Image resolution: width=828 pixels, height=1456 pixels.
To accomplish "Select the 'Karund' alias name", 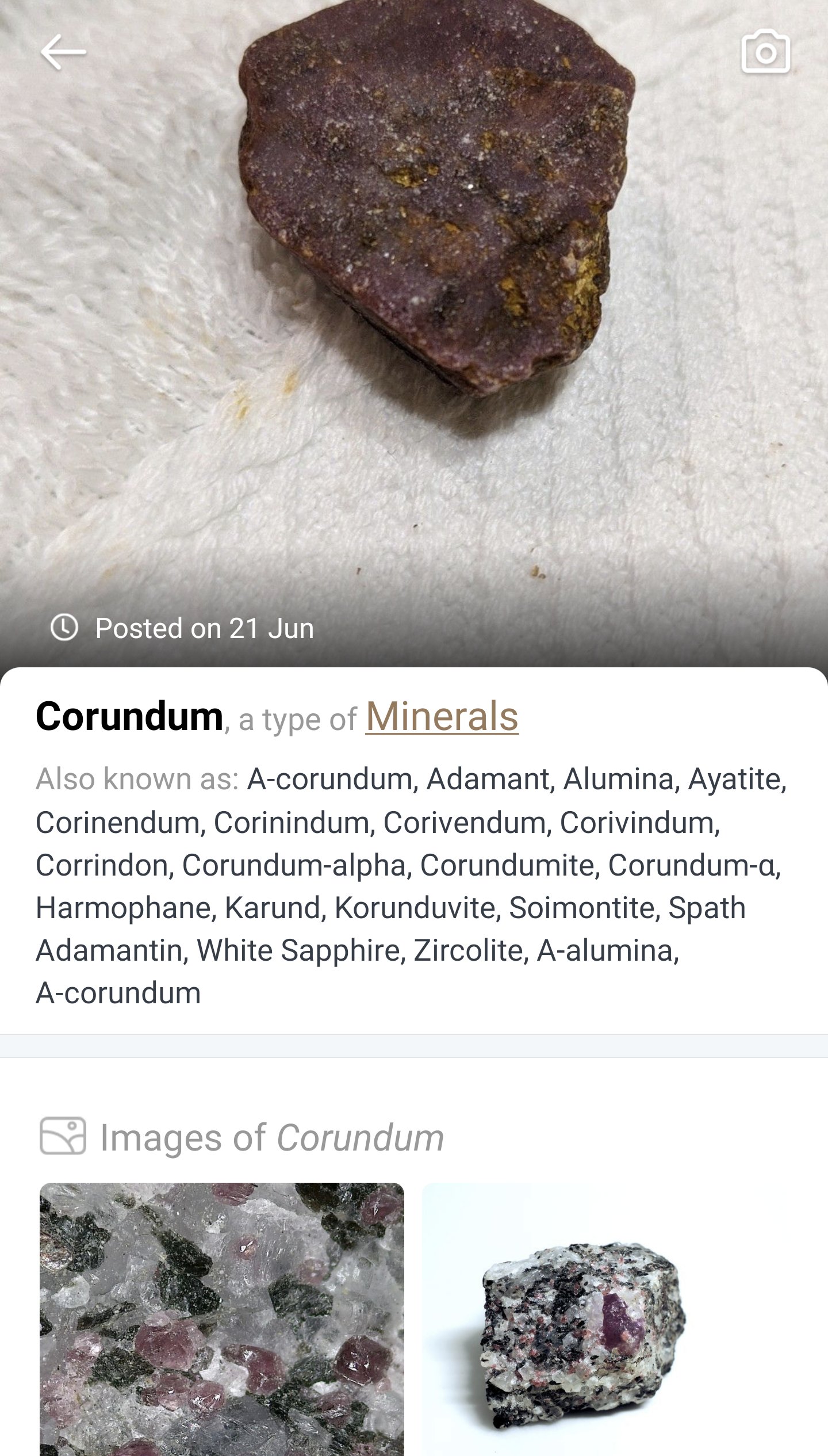I will pyautogui.click(x=271, y=907).
